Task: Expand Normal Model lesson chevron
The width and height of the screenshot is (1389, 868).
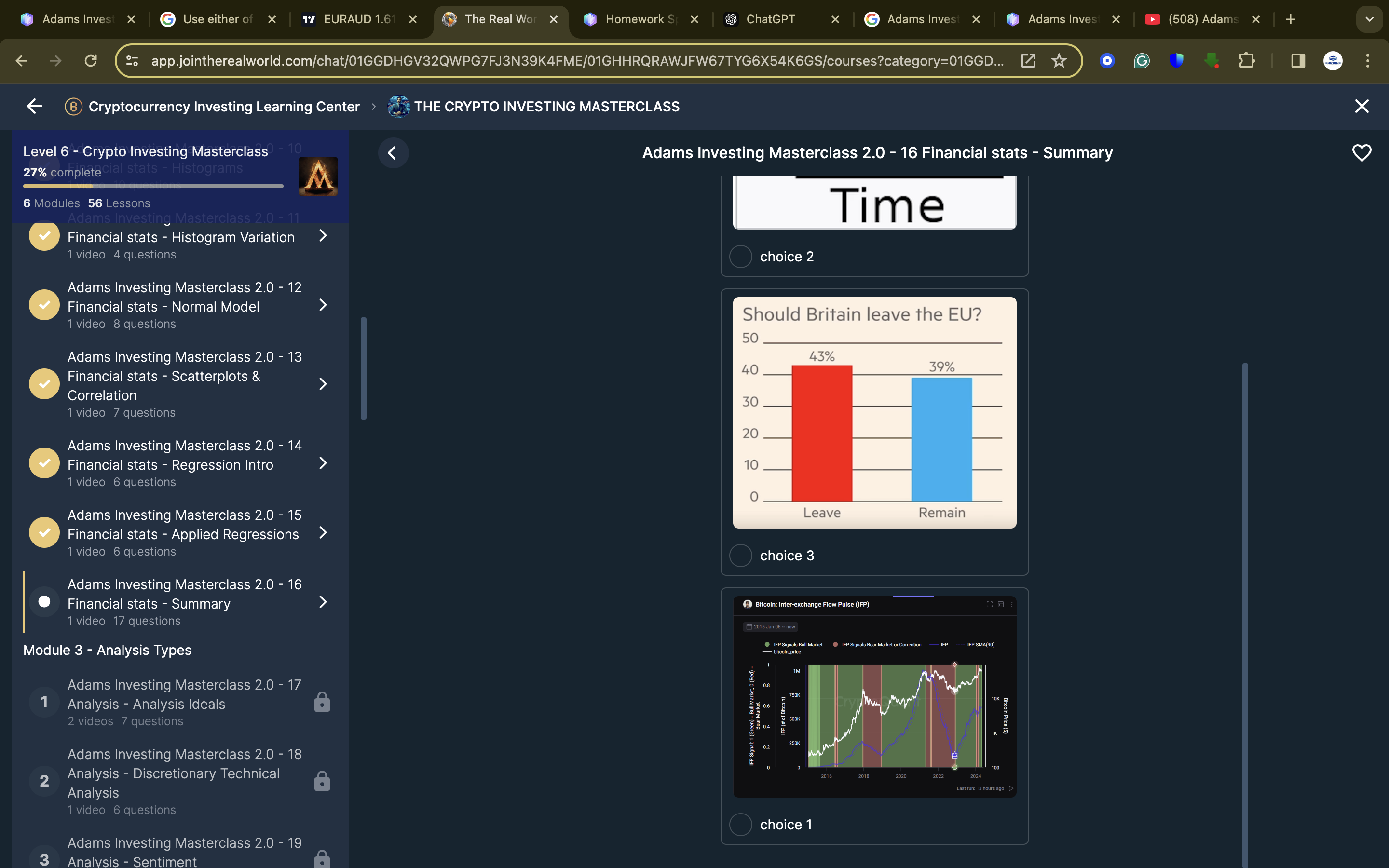Action: 323,305
